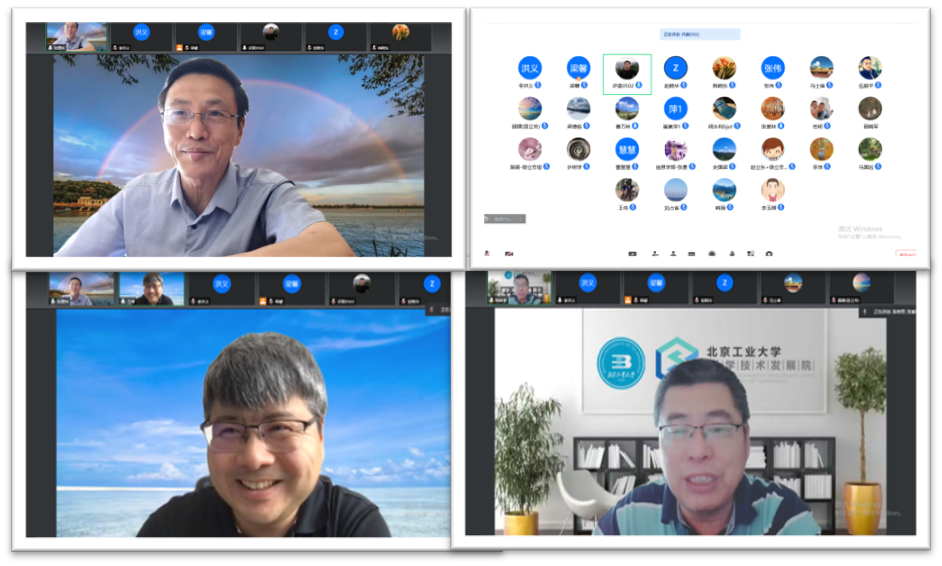Image resolution: width=942 pixels, height=566 pixels.
Task: Select the 梁馨 avatar in the participant grid
Action: [x=578, y=68]
